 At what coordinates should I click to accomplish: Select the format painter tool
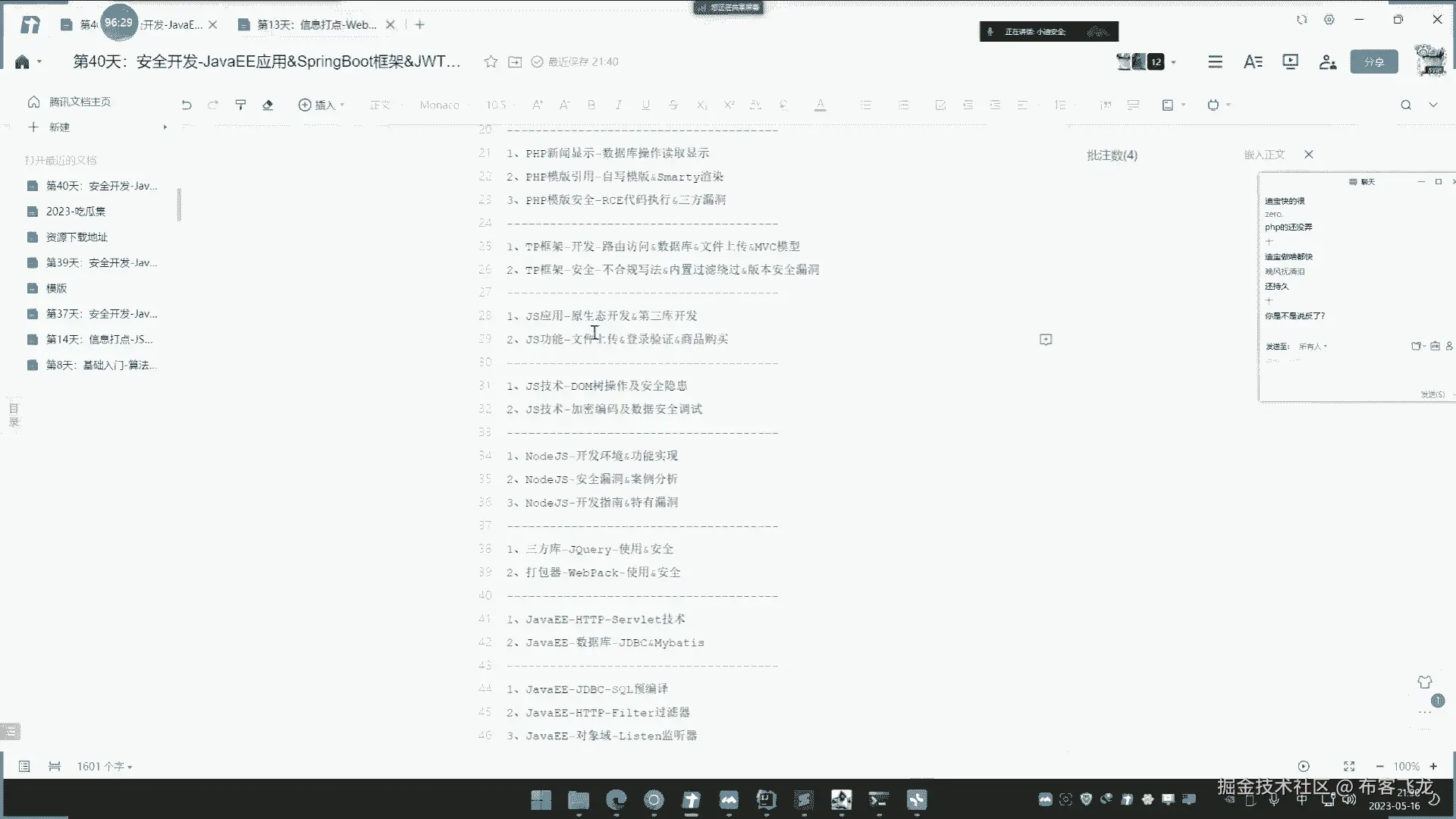(x=240, y=105)
